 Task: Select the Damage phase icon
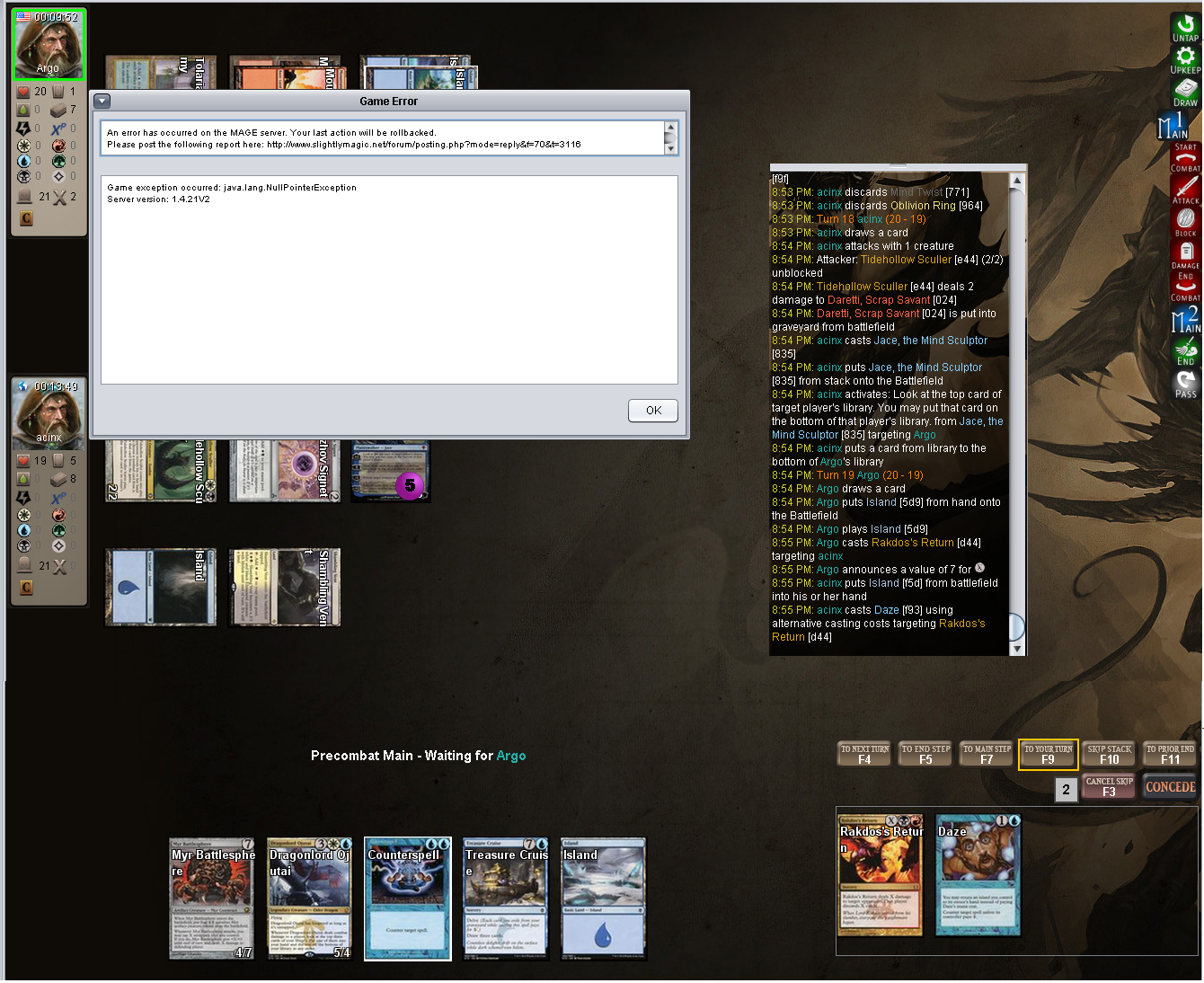[1185, 254]
